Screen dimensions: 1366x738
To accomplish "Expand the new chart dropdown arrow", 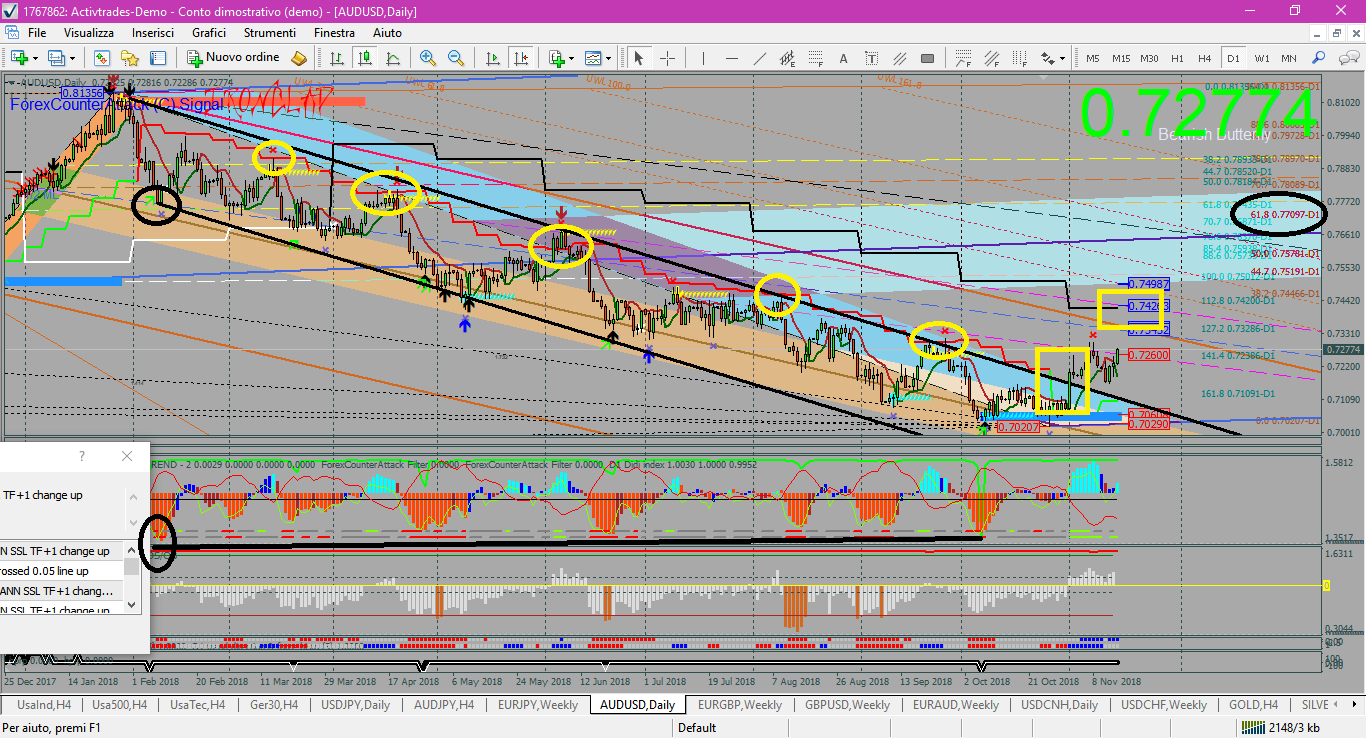I will [x=36, y=58].
